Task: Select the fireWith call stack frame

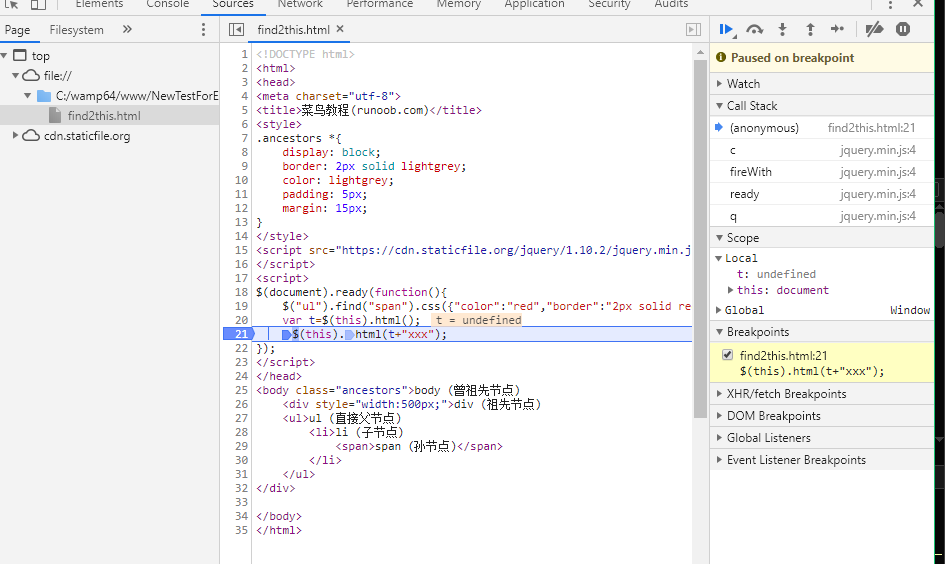Action: pyautogui.click(x=822, y=172)
